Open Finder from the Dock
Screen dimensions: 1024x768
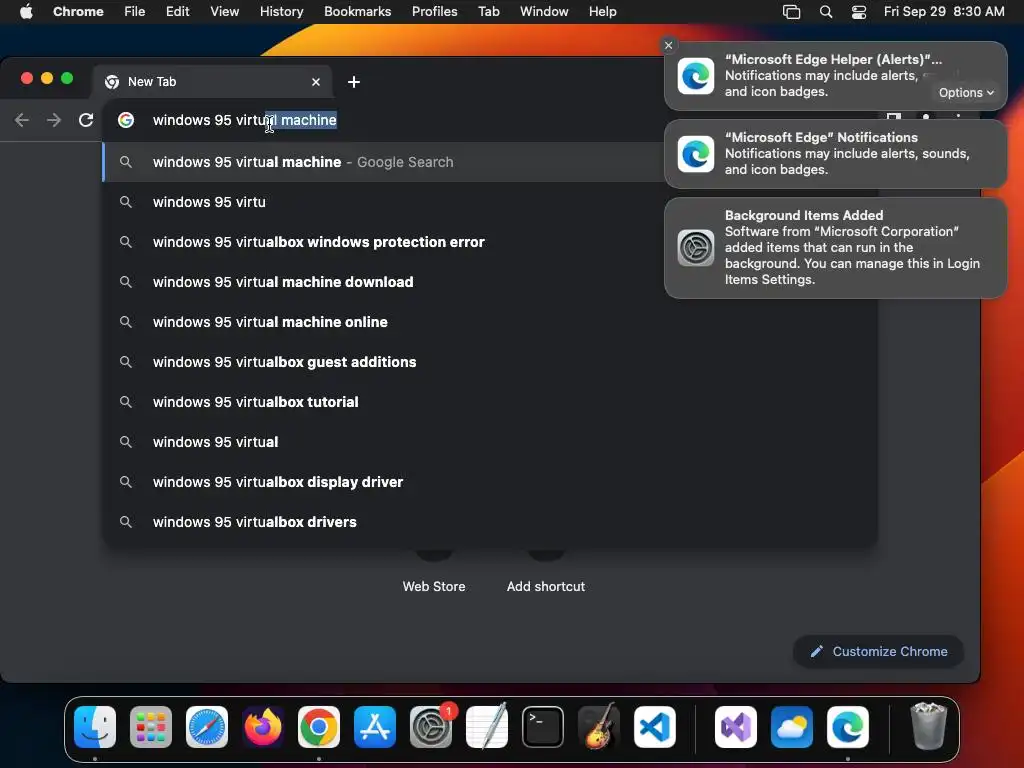95,727
